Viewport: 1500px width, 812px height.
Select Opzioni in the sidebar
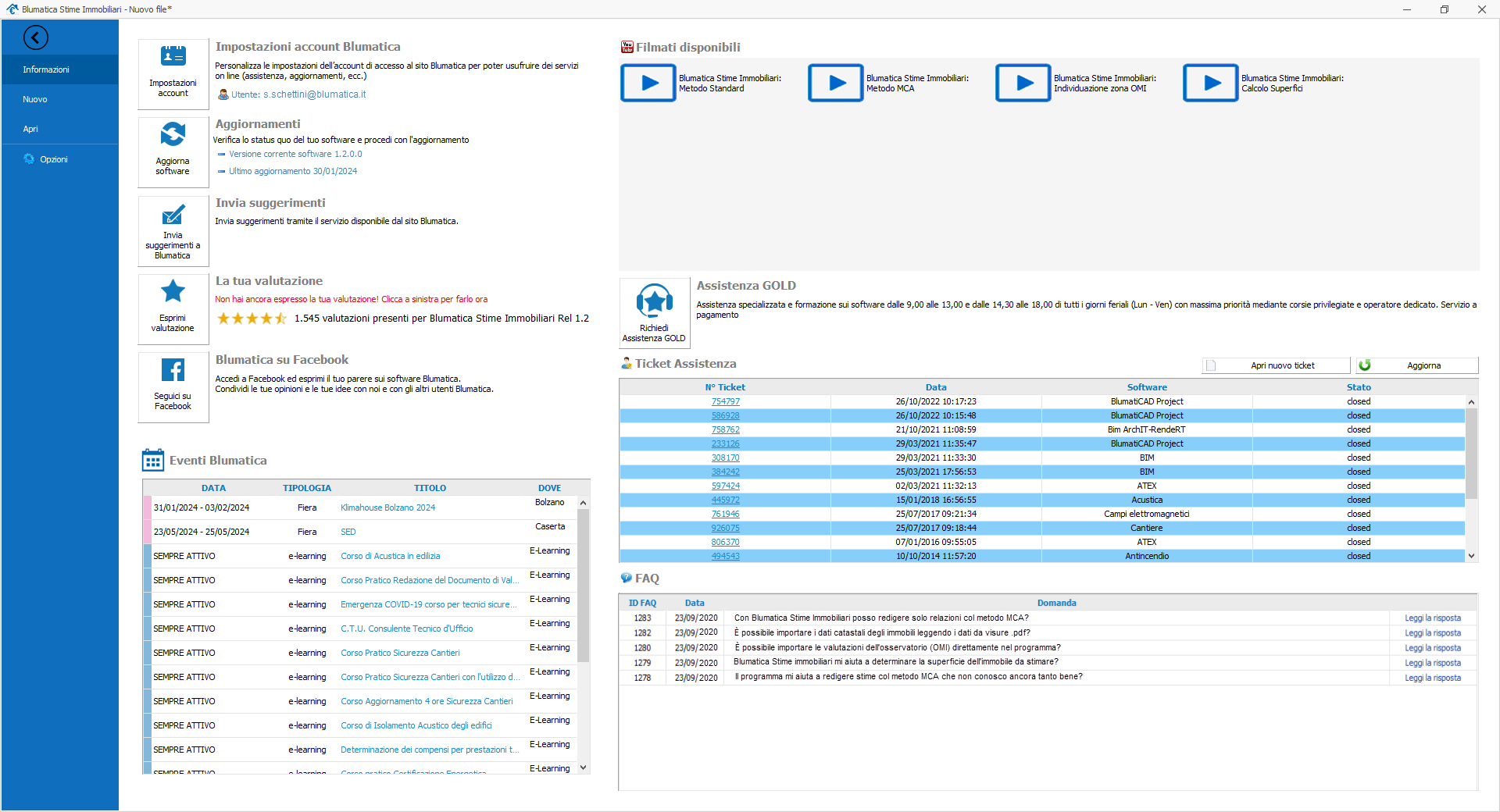[54, 159]
